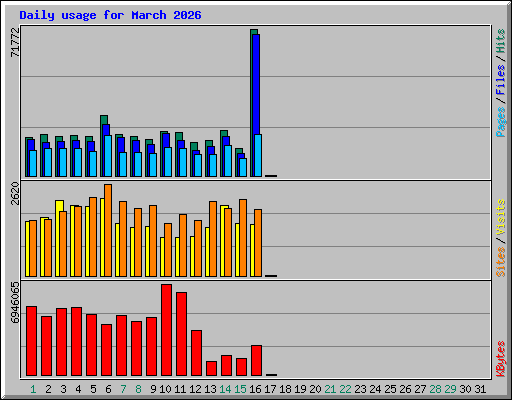The width and height of the screenshot is (512, 400).
Task: Click day 14 on the date axis
Action: (x=225, y=389)
